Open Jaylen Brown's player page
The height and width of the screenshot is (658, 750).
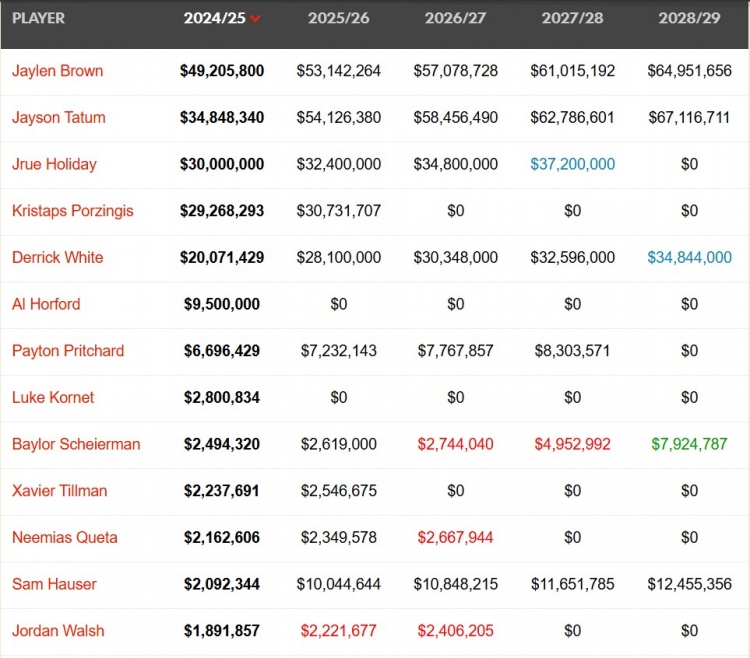(x=57, y=71)
